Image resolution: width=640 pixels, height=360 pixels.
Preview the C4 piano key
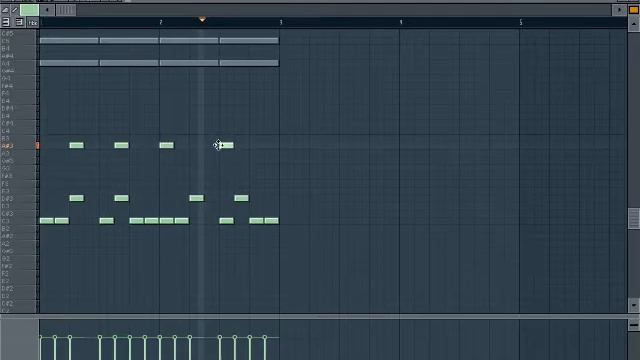click(19, 131)
